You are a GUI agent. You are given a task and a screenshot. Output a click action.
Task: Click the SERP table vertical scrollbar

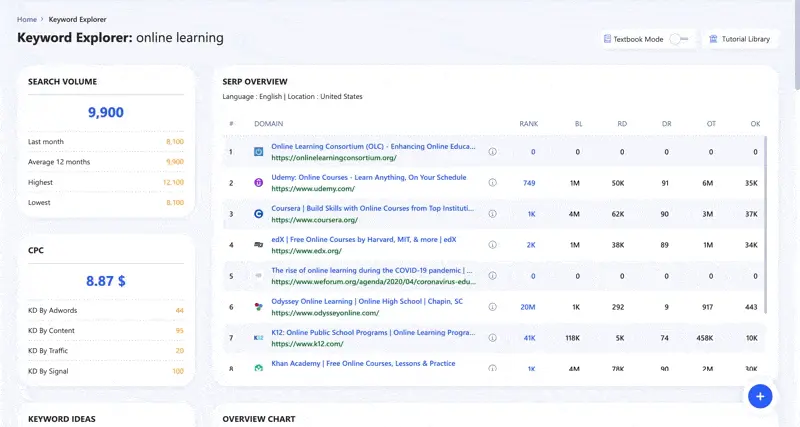tap(766, 224)
